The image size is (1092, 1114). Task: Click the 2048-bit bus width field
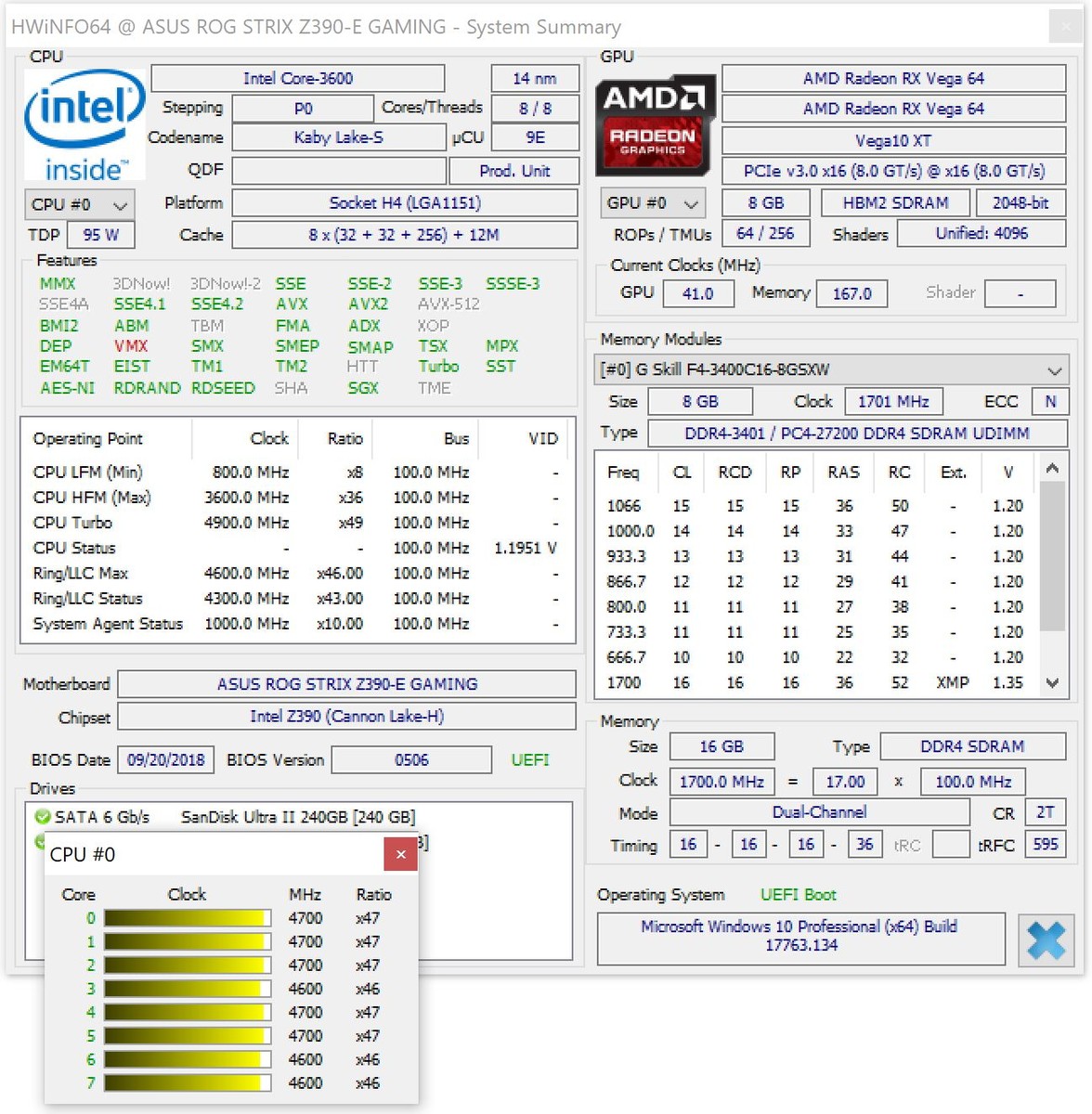1020,202
